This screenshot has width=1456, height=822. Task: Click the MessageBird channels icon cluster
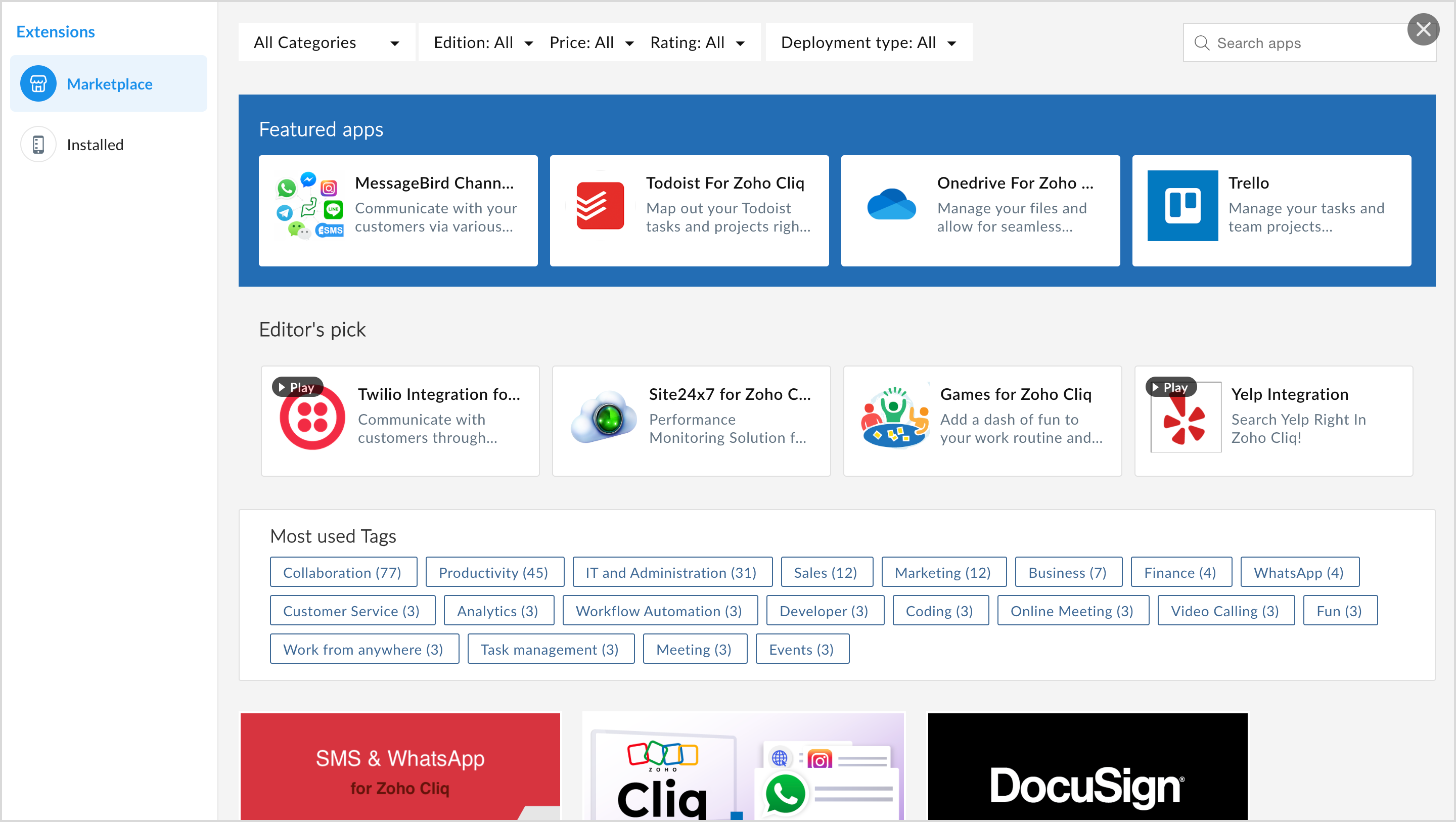[308, 206]
